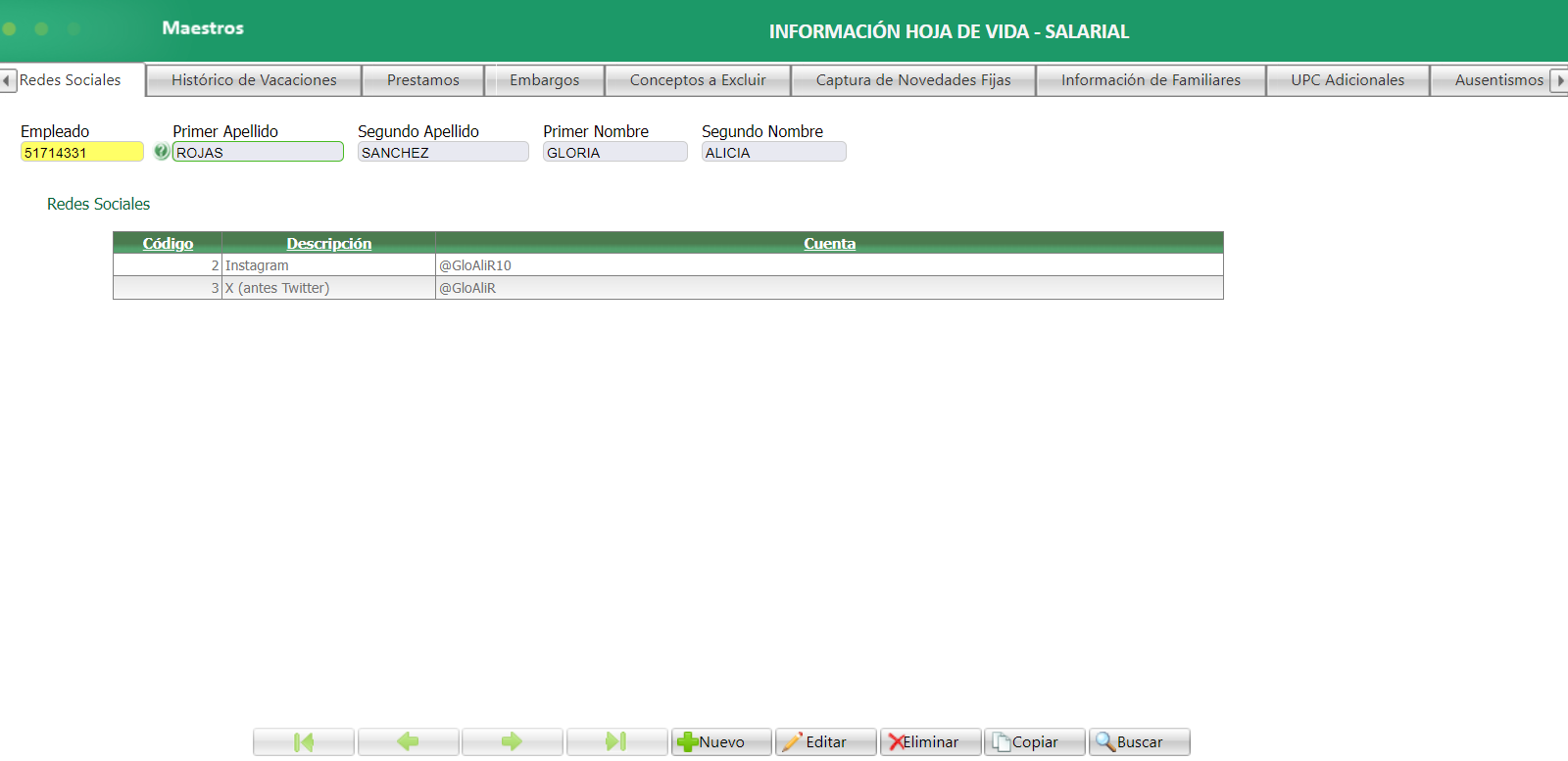This screenshot has width=1568, height=761.
Task: Jump to last record navigation arrow
Action: [x=616, y=742]
